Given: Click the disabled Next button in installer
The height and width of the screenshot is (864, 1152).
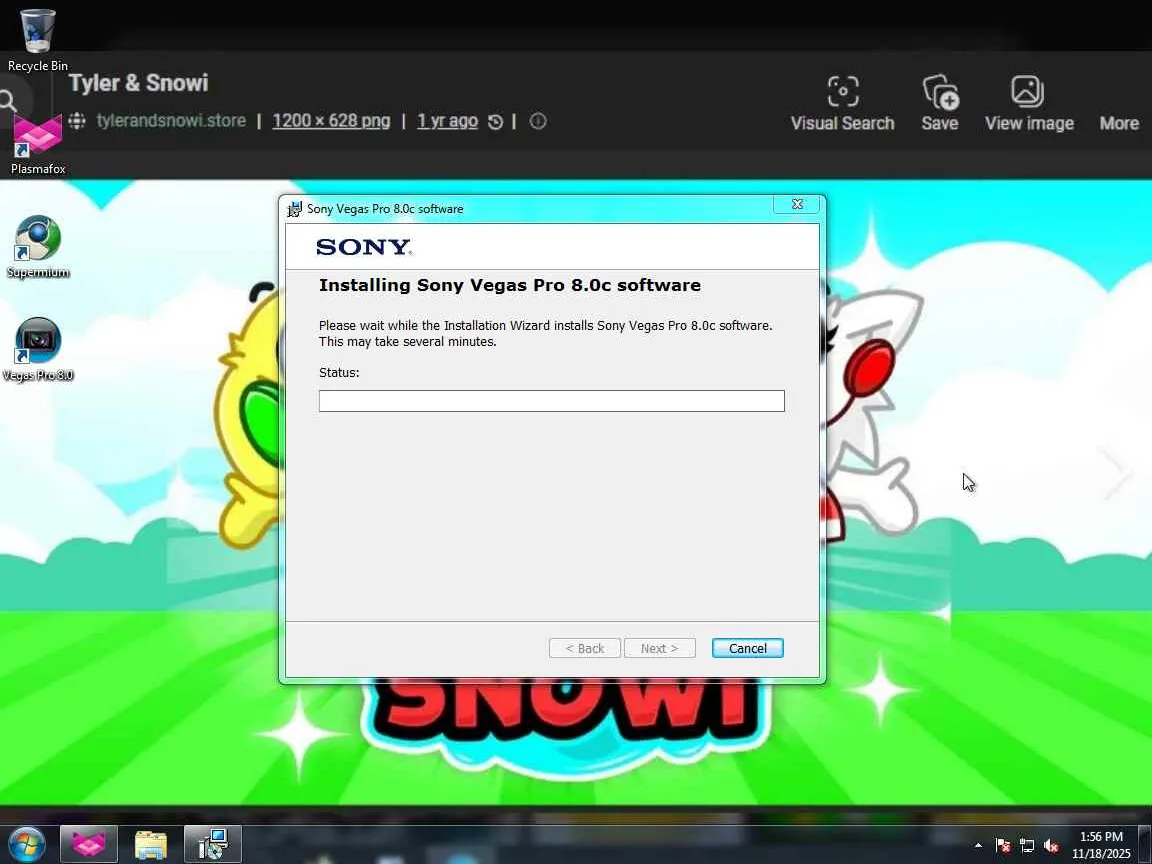Looking at the screenshot, I should tap(659, 648).
